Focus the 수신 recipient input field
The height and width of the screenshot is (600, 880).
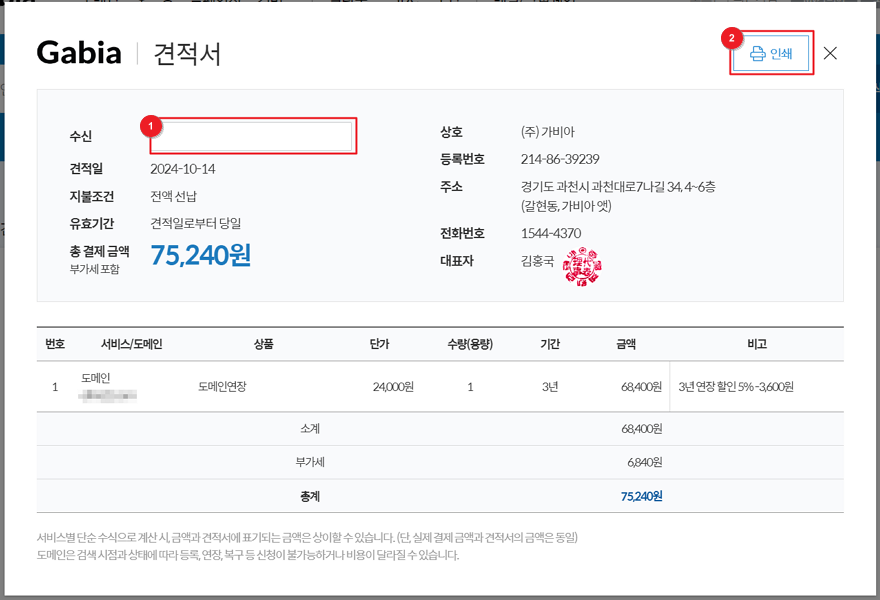coord(251,136)
